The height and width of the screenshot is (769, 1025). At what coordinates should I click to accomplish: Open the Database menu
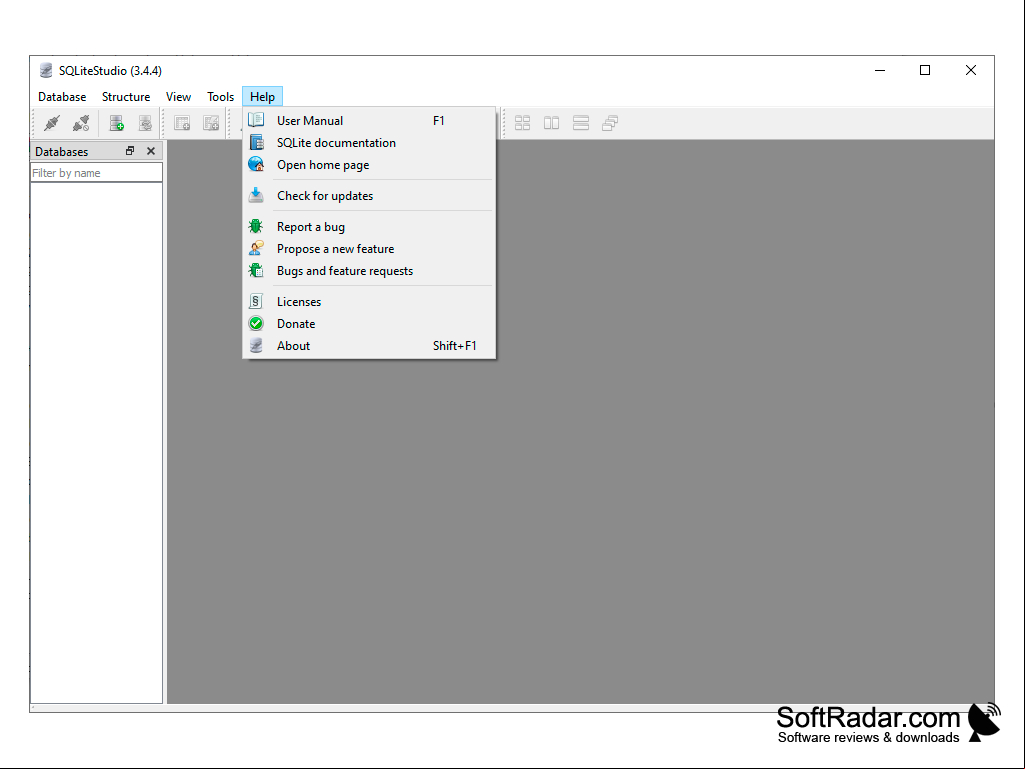pyautogui.click(x=62, y=97)
